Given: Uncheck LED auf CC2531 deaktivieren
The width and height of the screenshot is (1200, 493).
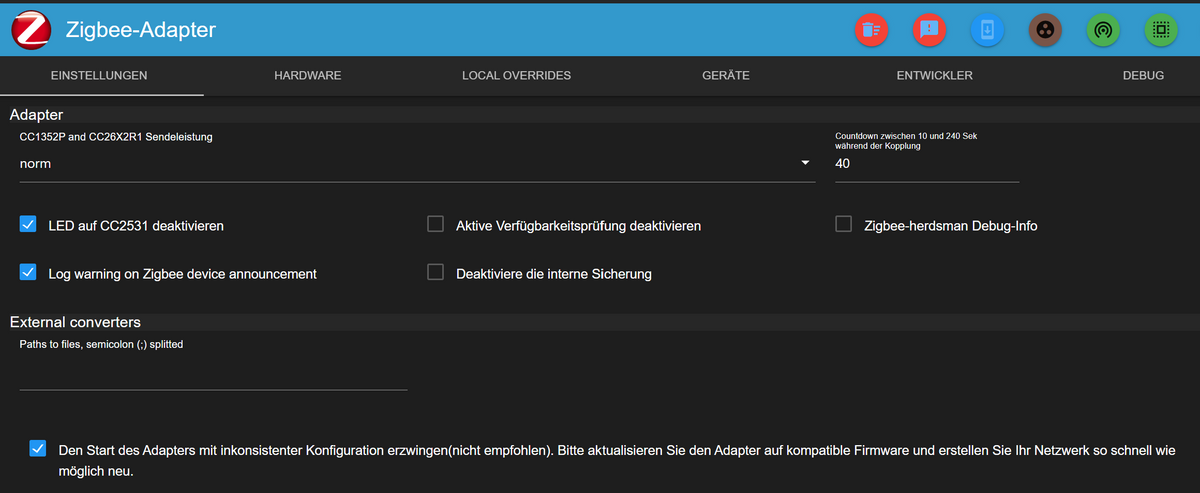Looking at the screenshot, I should pyautogui.click(x=28, y=225).
